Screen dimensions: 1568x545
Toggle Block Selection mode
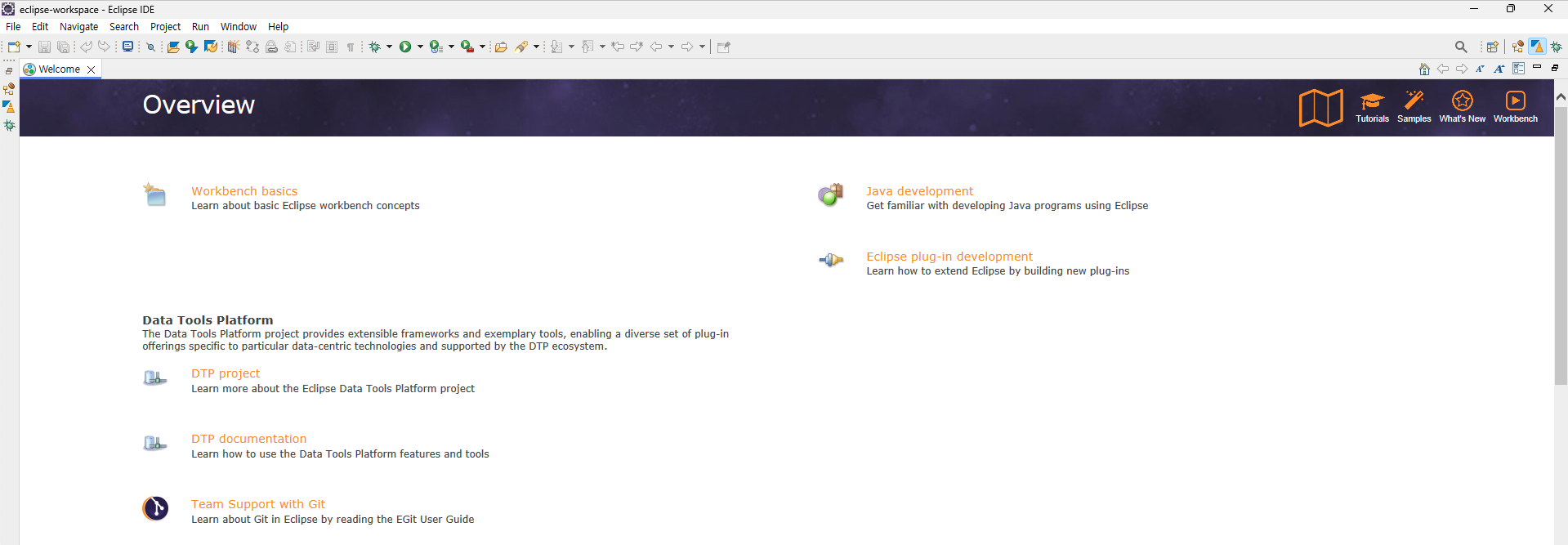pos(332,47)
